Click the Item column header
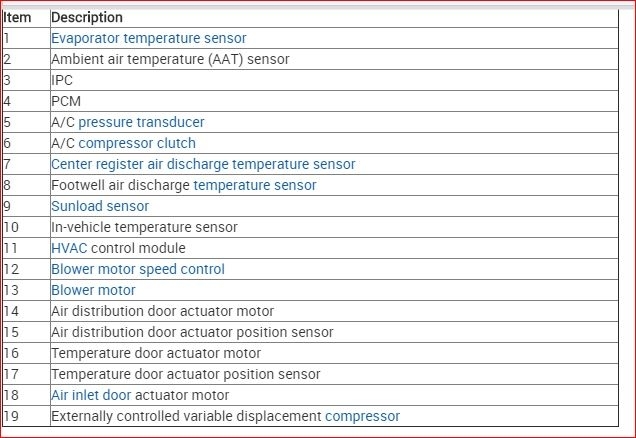Image resolution: width=636 pixels, height=438 pixels. pyautogui.click(x=18, y=17)
